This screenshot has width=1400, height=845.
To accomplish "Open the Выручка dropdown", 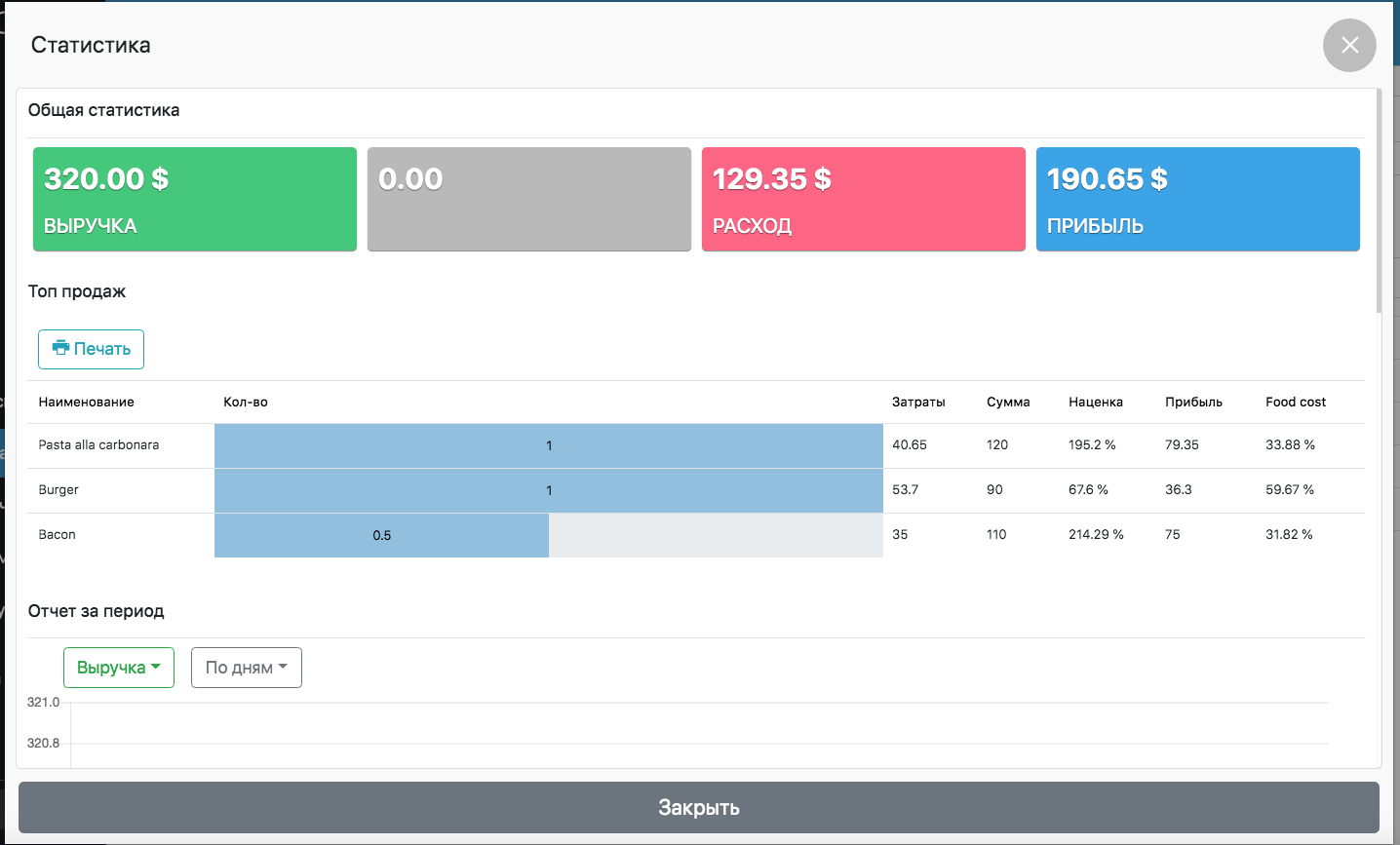I will 118,668.
